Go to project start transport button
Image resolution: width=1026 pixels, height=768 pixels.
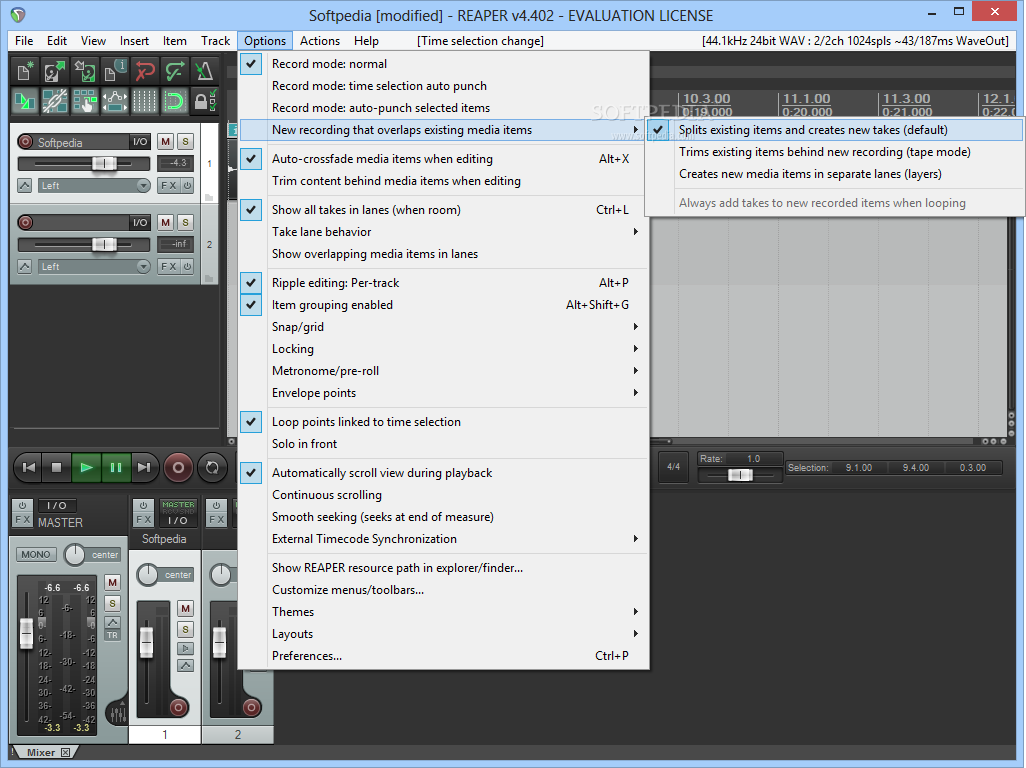[x=28, y=467]
